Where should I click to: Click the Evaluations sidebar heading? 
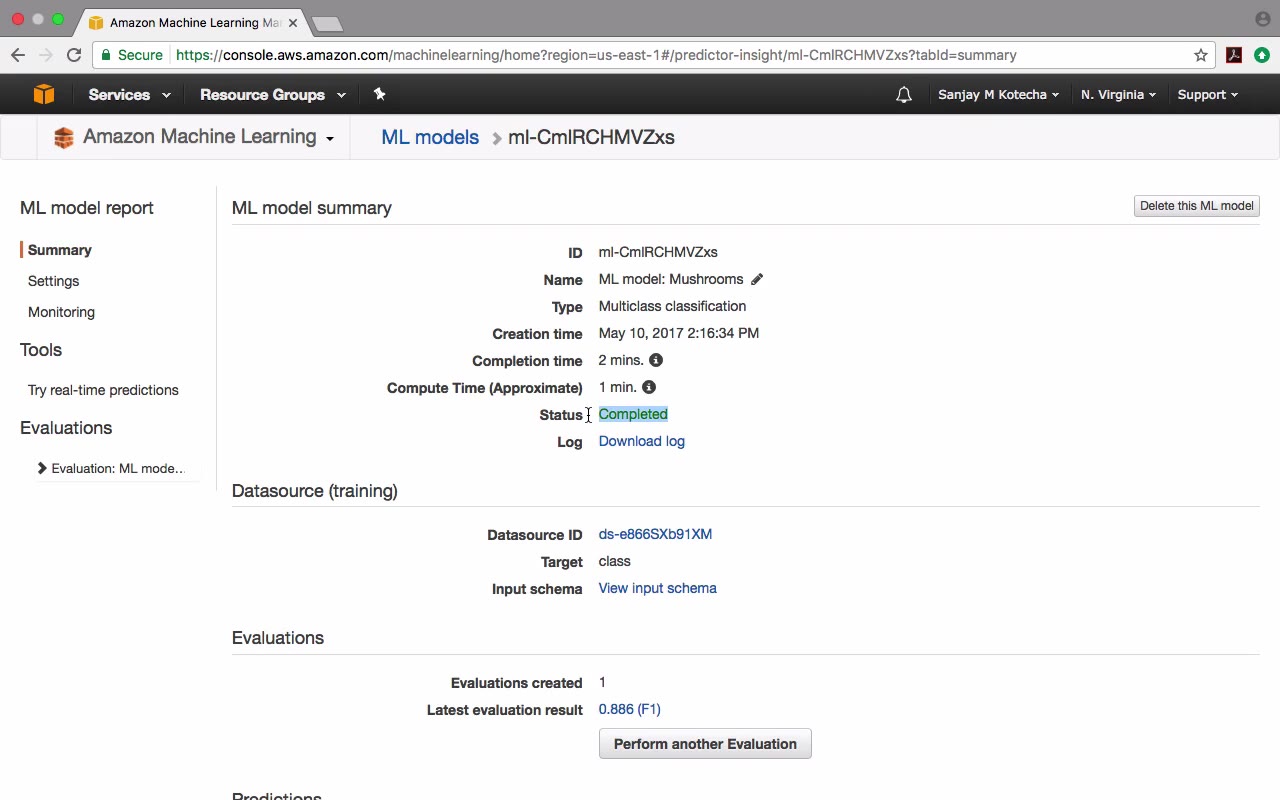click(66, 428)
